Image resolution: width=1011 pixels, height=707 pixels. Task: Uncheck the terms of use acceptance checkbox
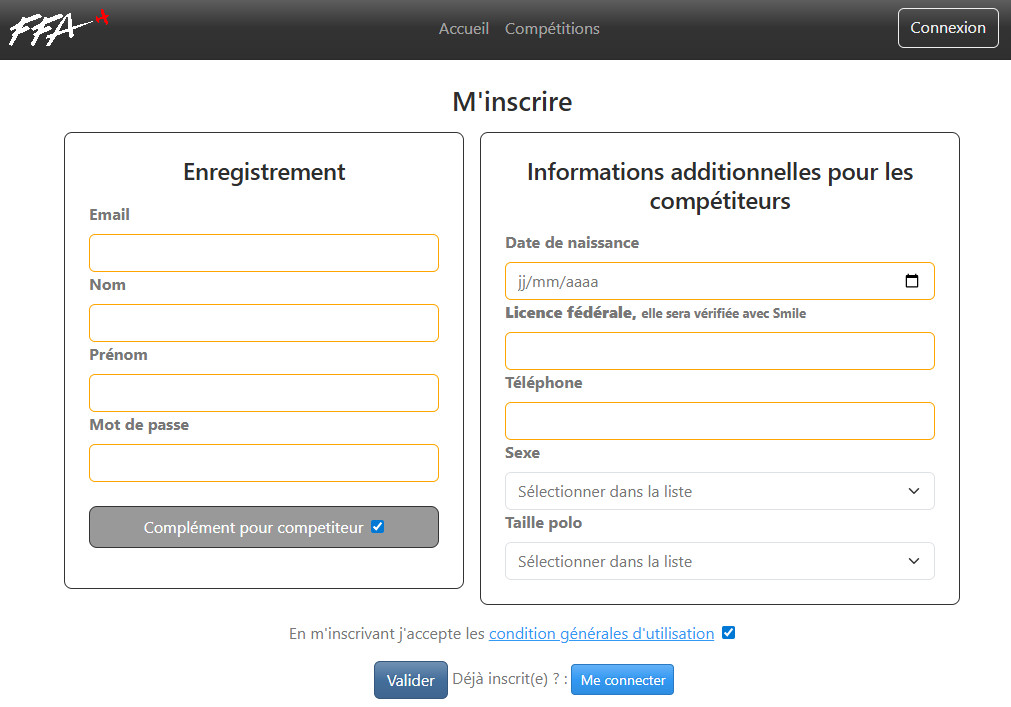728,633
